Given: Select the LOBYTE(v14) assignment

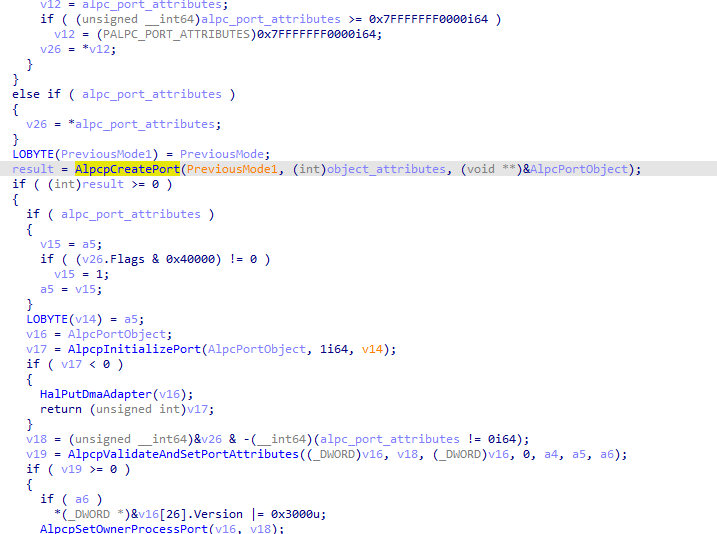Looking at the screenshot, I should tap(85, 319).
